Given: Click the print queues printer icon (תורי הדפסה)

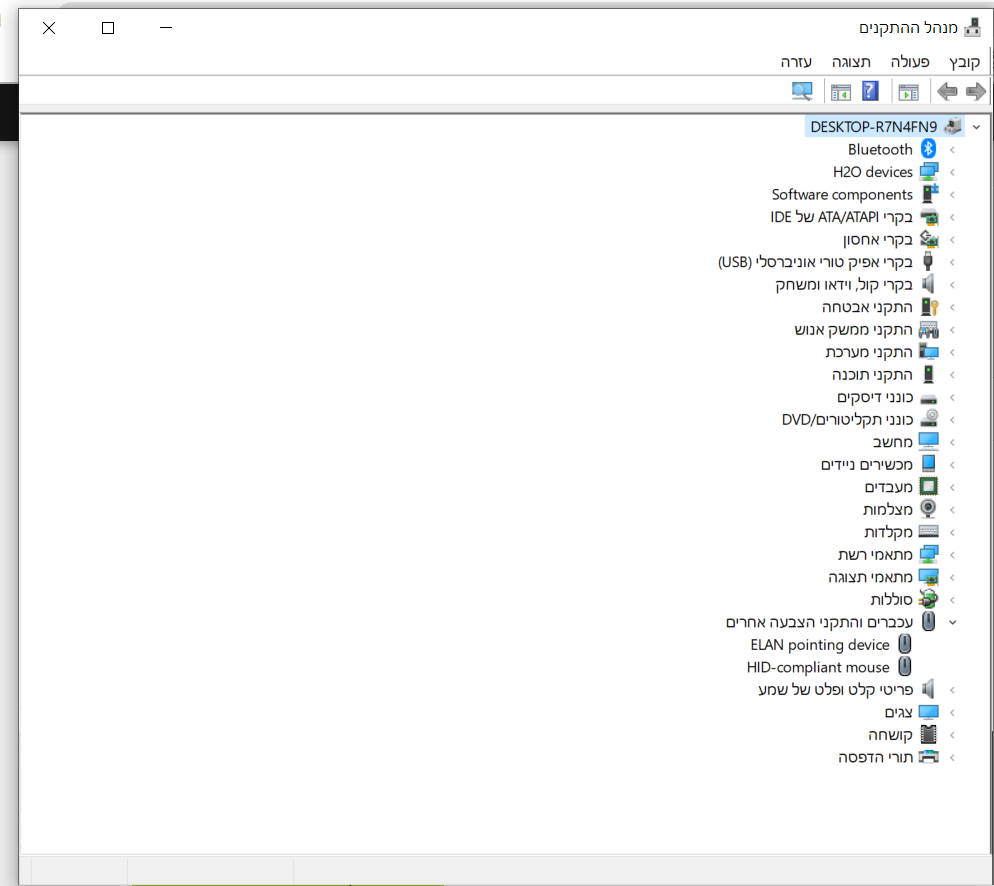Looking at the screenshot, I should pos(929,757).
